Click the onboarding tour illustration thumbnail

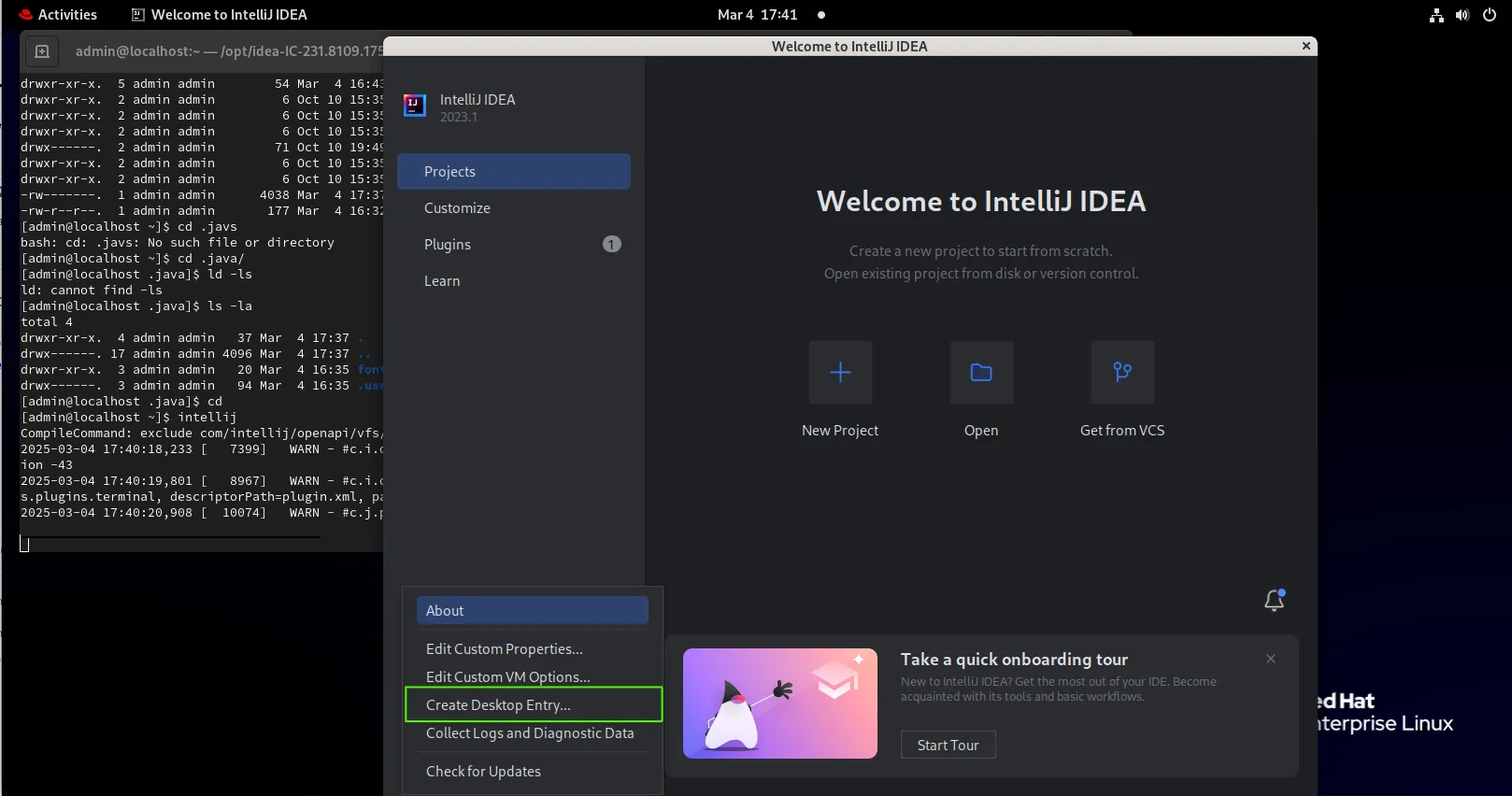coord(780,704)
